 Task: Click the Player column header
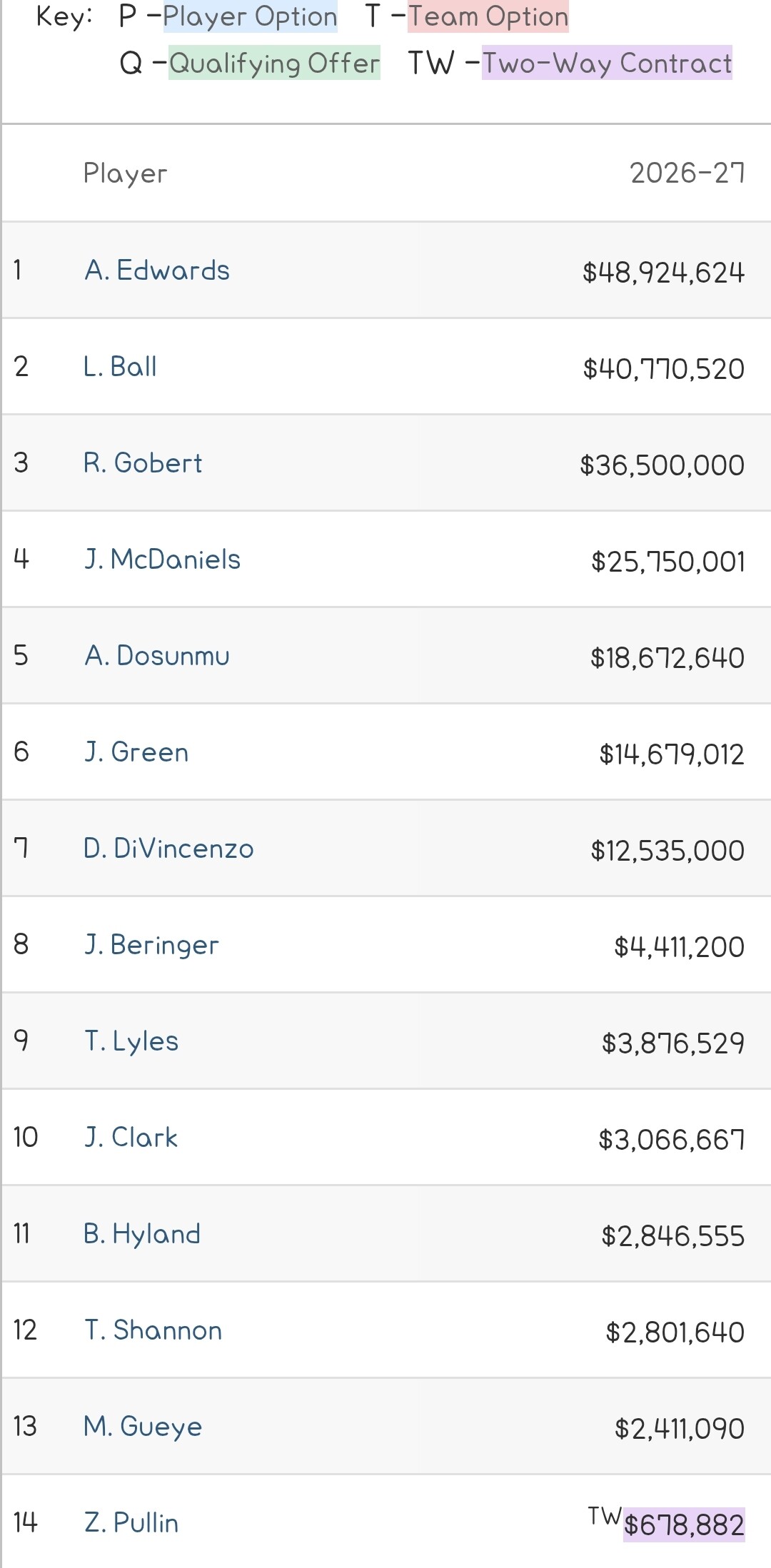click(126, 173)
